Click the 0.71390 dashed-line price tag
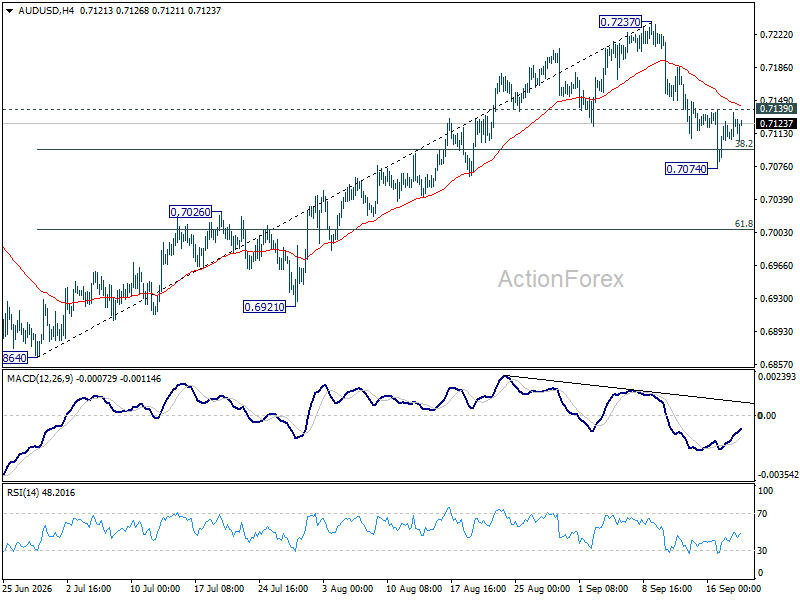Viewport: 800px width, 600px height. point(776,109)
